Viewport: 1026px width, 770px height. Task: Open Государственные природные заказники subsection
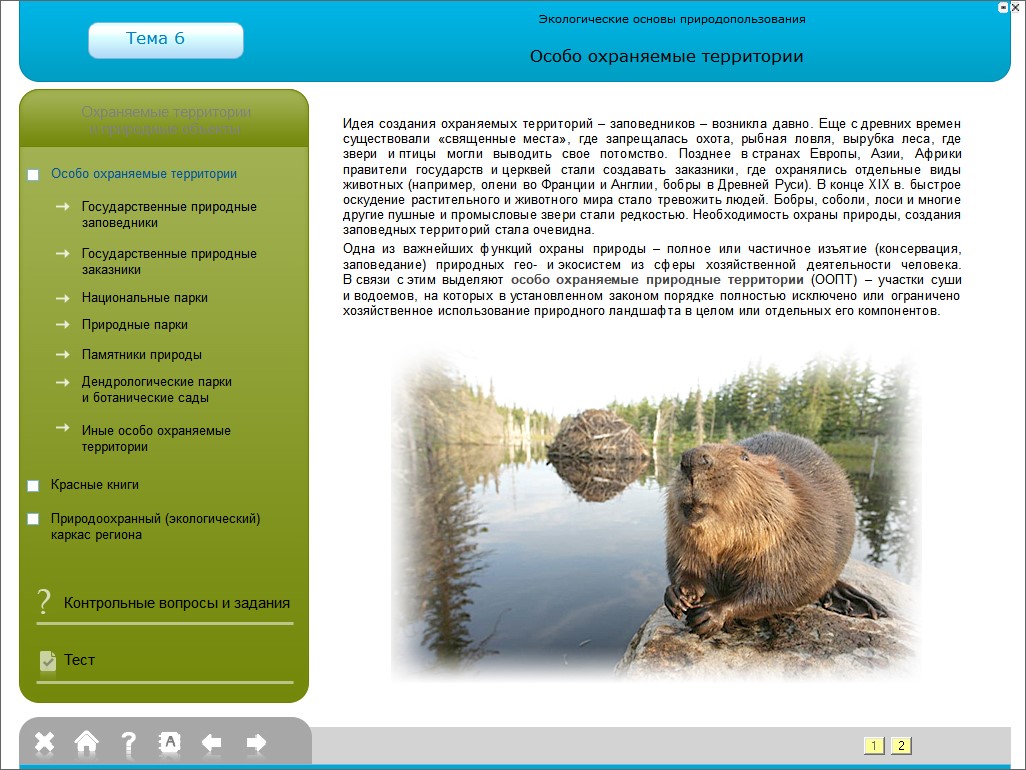tap(168, 261)
